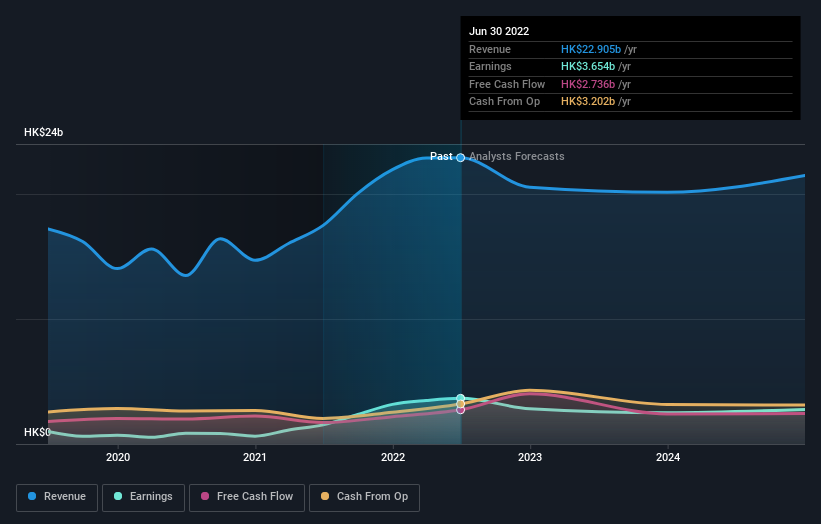Click the Earnings value HK$3.654b in tooltip
The image size is (821, 524).
tap(588, 66)
